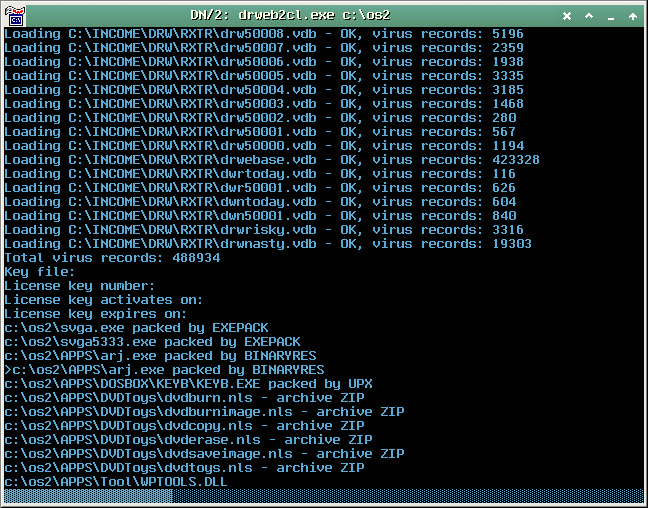
Task: Select the line loading drw50004.vdb
Action: click(264, 90)
